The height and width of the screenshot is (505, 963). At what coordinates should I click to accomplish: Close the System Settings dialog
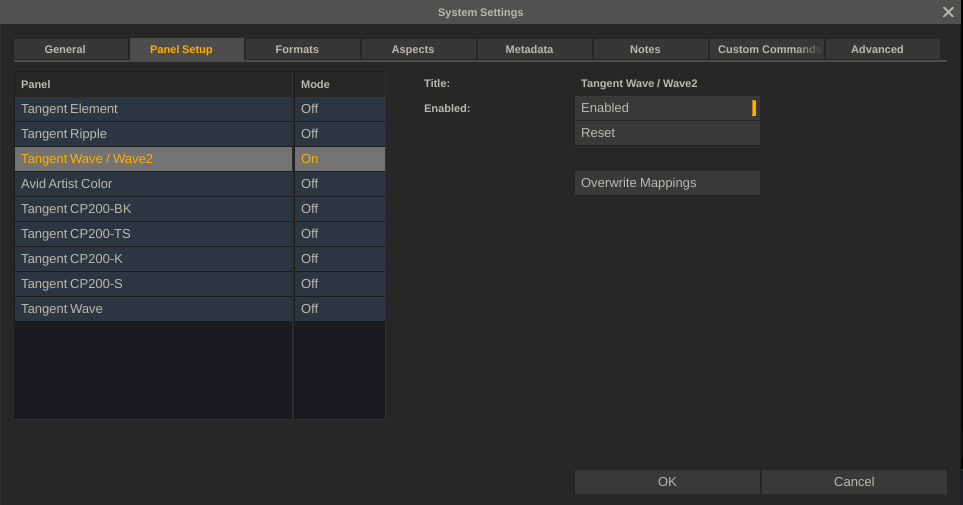[948, 12]
